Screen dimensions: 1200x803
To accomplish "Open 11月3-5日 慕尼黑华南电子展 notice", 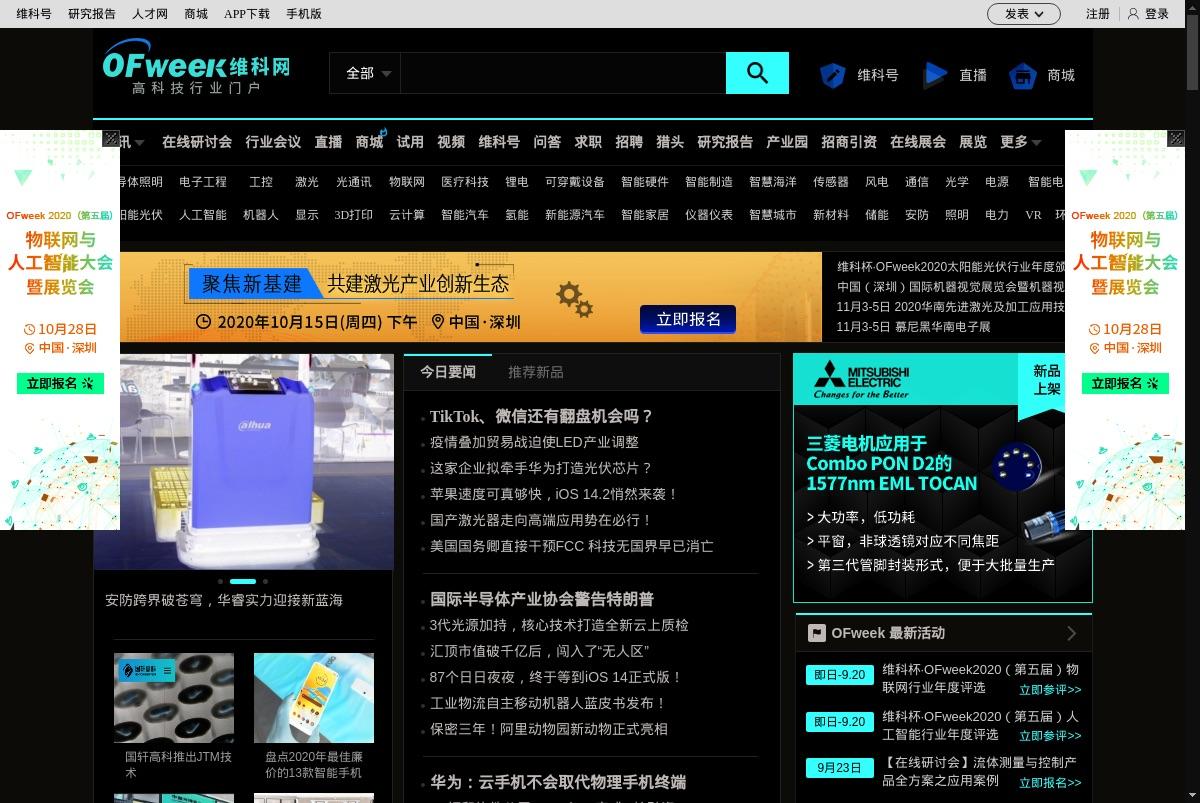I will click(x=913, y=327).
